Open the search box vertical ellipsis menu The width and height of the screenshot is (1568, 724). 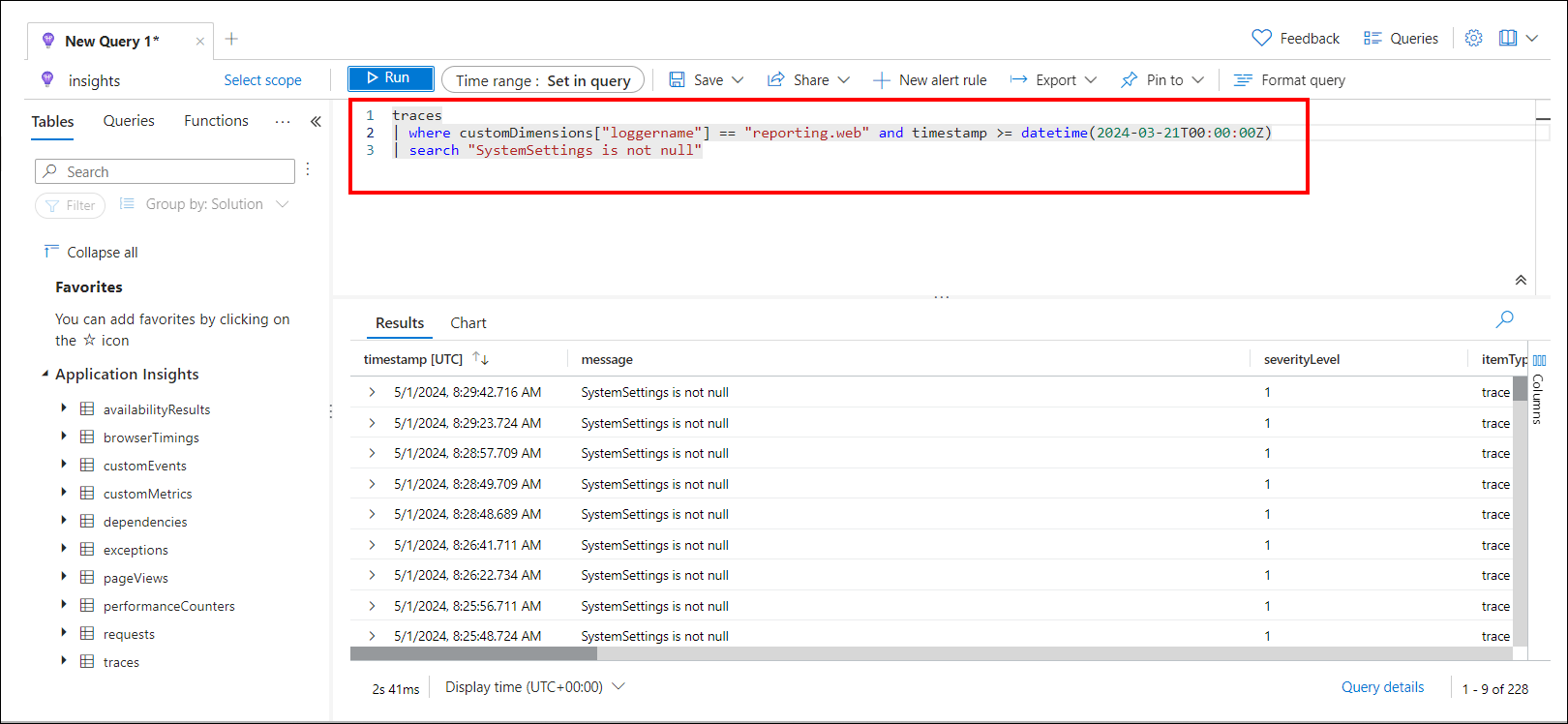coord(308,169)
